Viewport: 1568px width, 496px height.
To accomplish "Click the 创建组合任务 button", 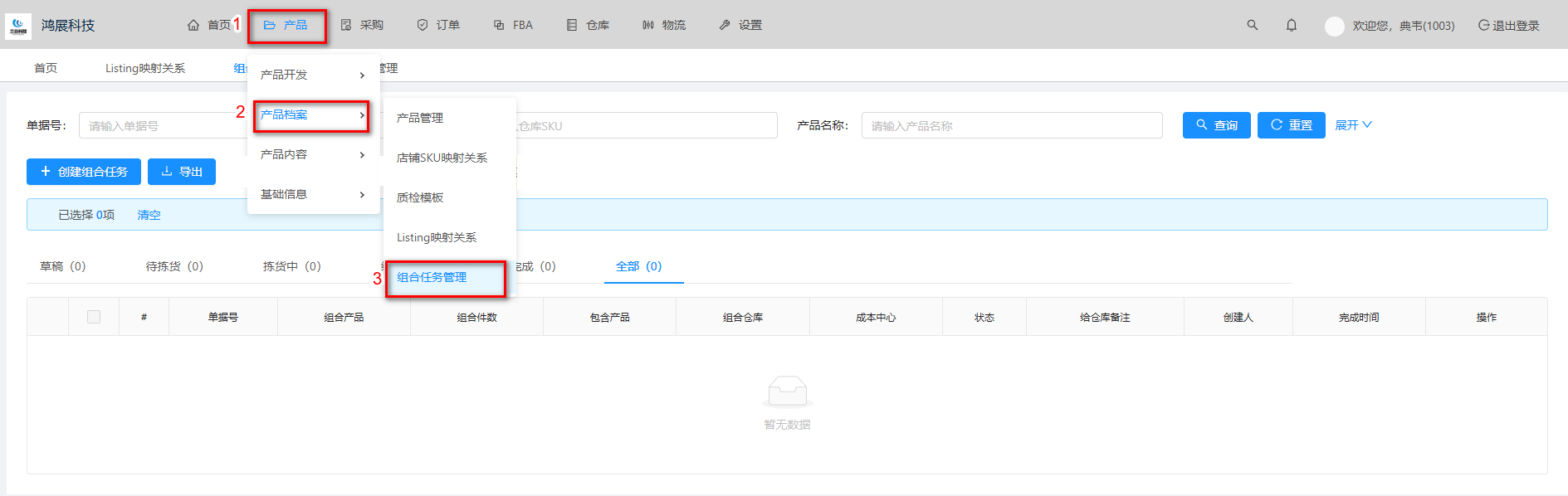I will (x=84, y=172).
